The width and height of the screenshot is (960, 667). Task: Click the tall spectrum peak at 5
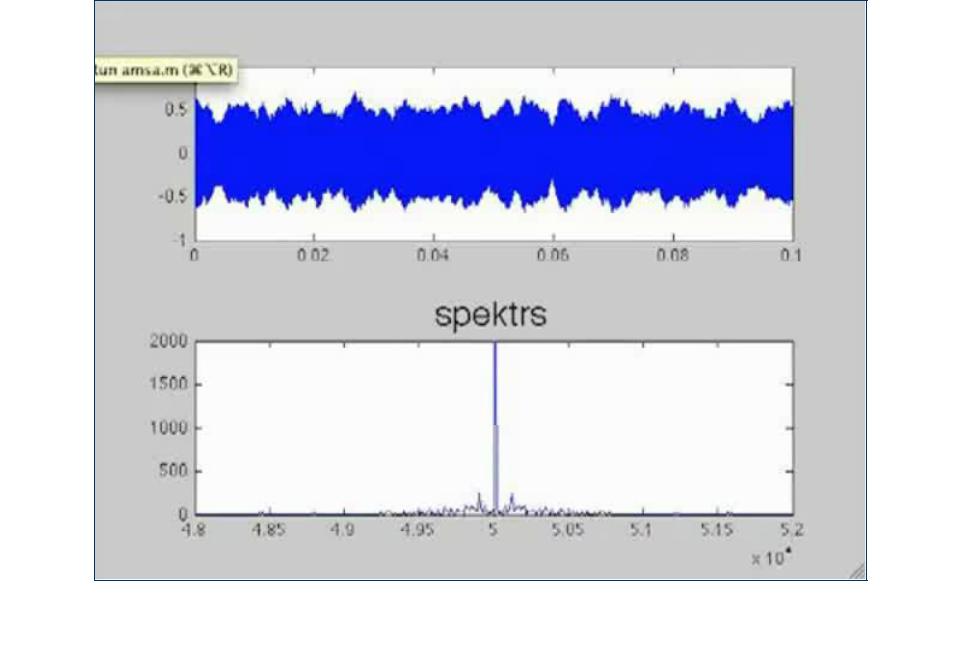[x=495, y=428]
